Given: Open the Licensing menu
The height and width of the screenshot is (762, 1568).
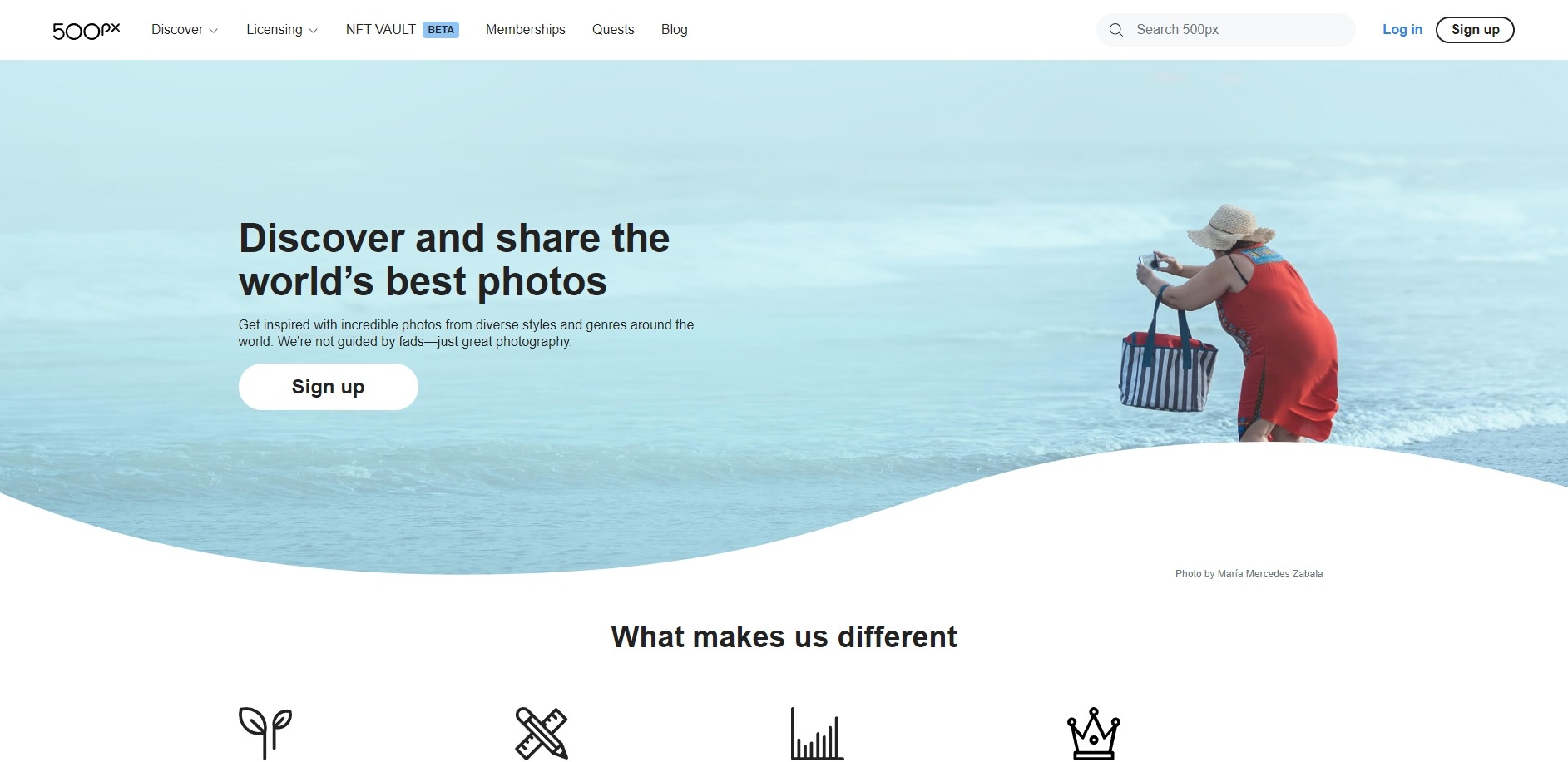Looking at the screenshot, I should (275, 30).
